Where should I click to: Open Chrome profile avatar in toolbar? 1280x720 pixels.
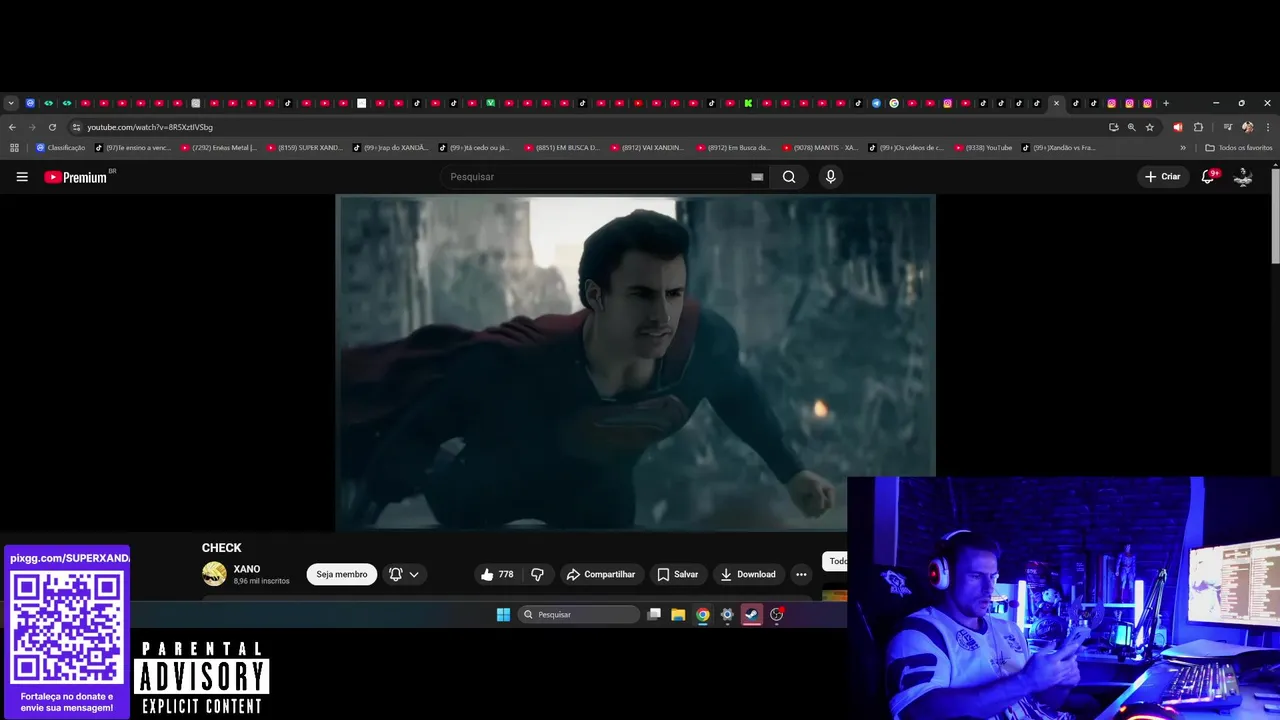tap(1248, 127)
